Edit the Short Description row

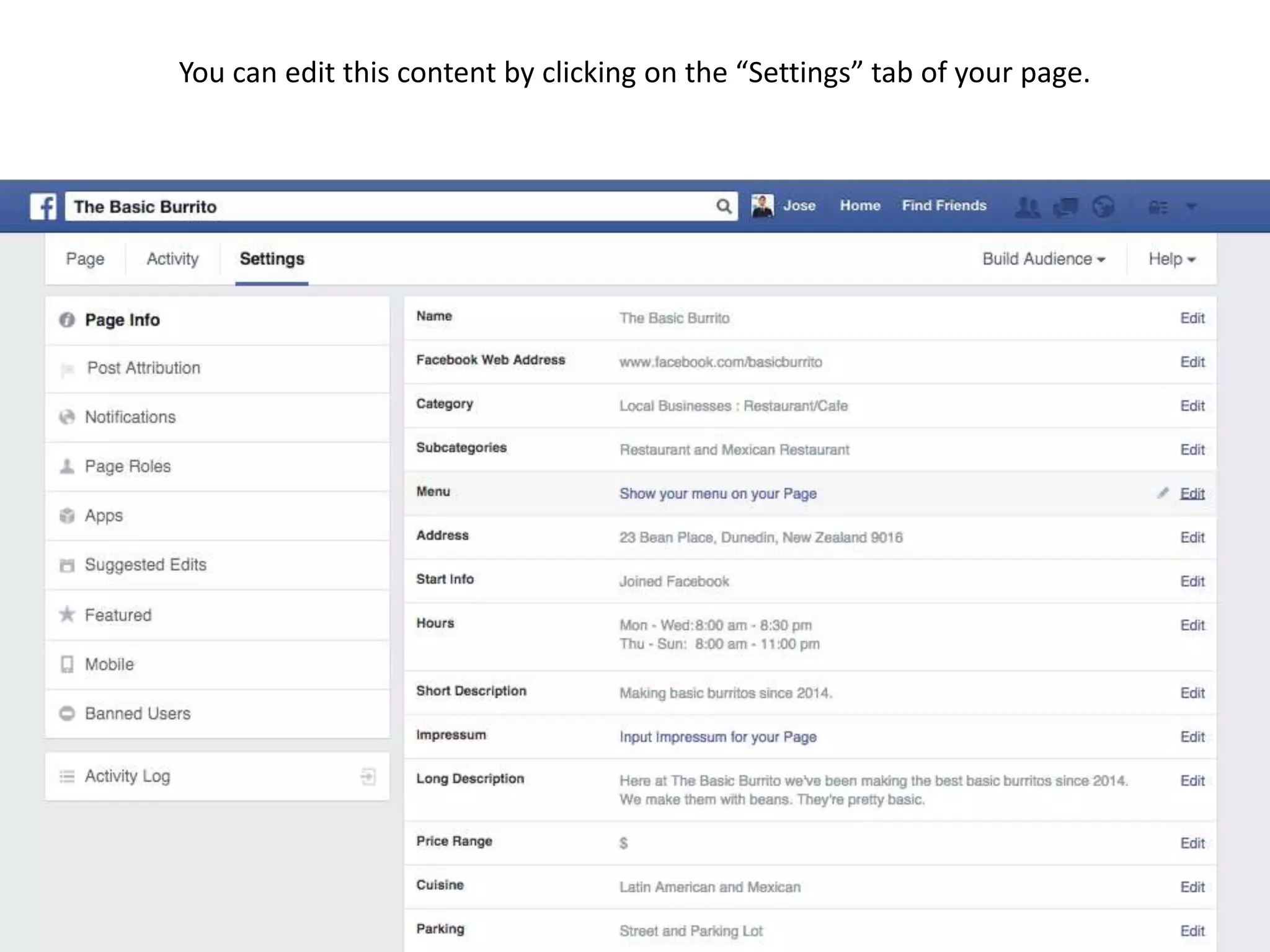pos(1192,693)
